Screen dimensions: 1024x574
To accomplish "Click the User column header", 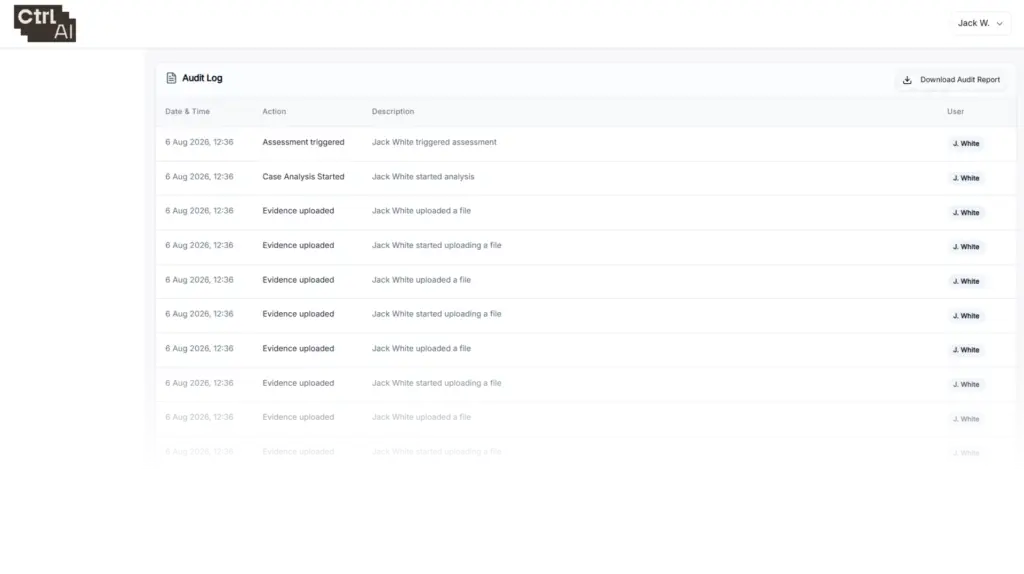I will (x=955, y=112).
